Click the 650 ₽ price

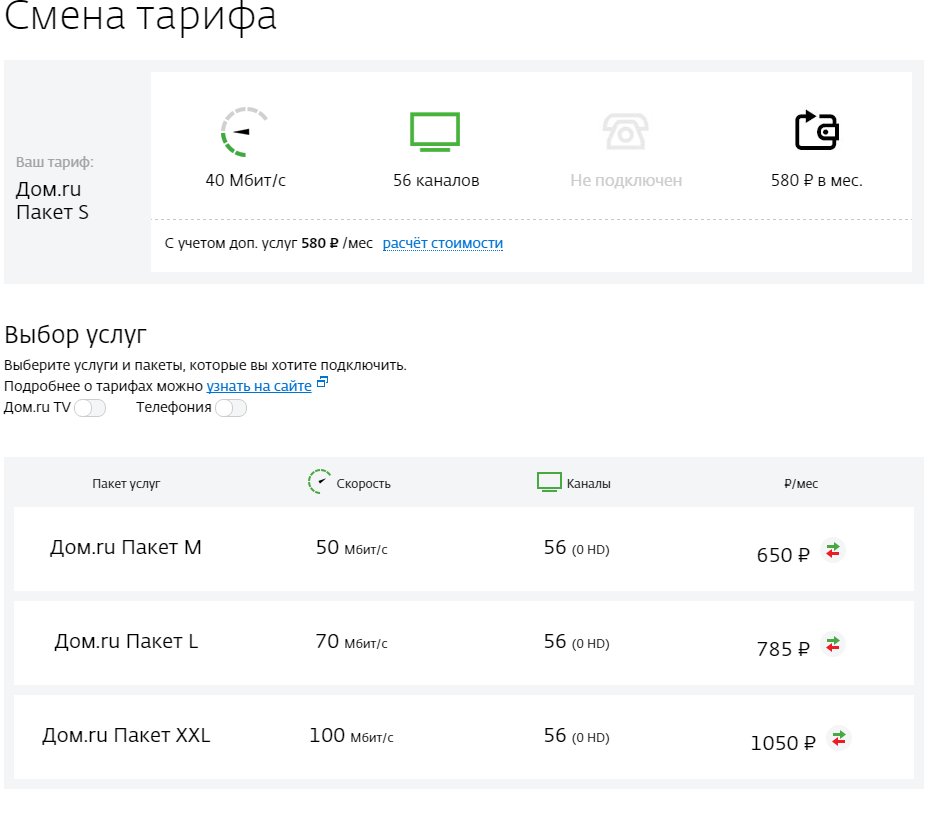[x=783, y=555]
